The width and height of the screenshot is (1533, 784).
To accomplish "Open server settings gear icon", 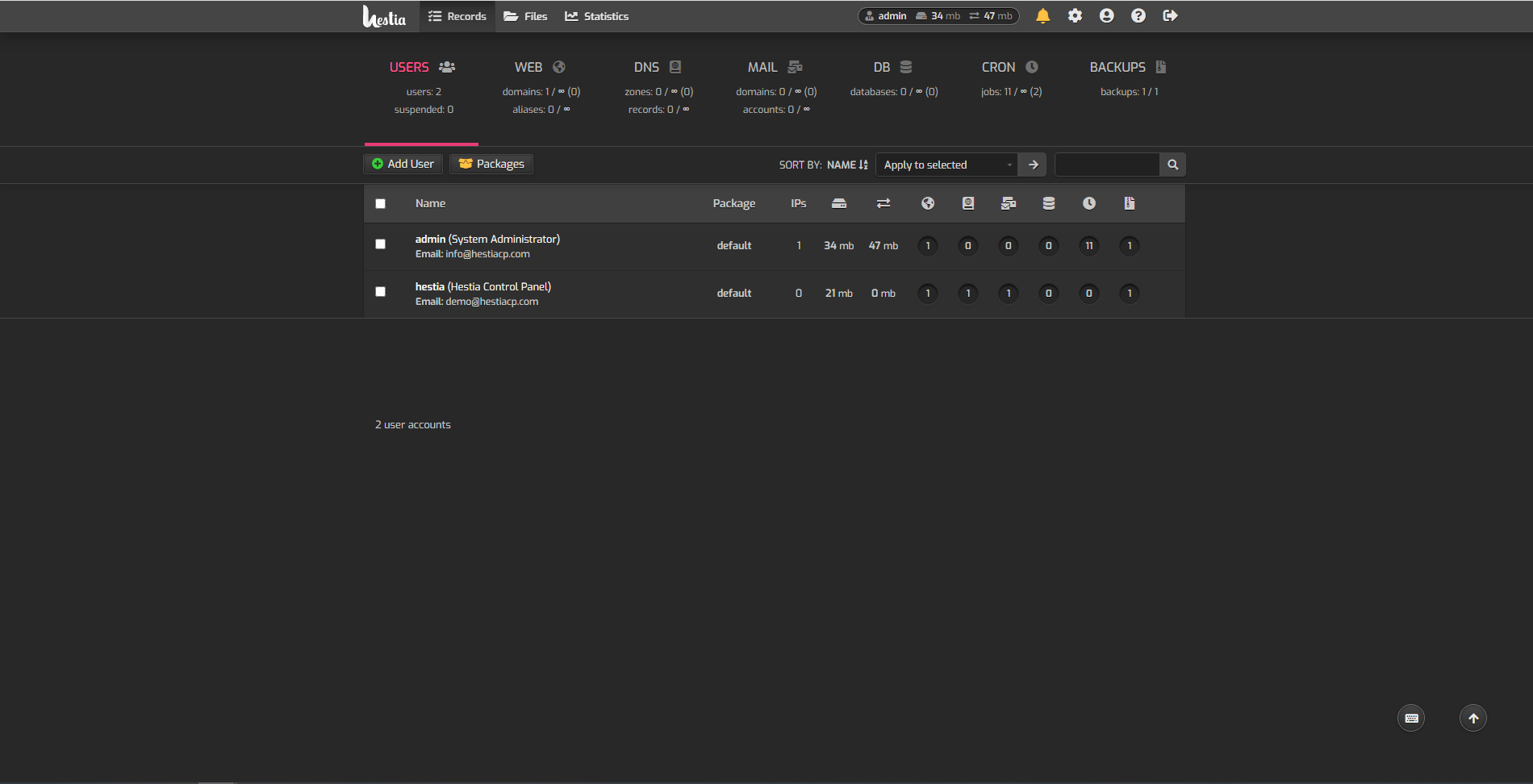I will (1075, 16).
